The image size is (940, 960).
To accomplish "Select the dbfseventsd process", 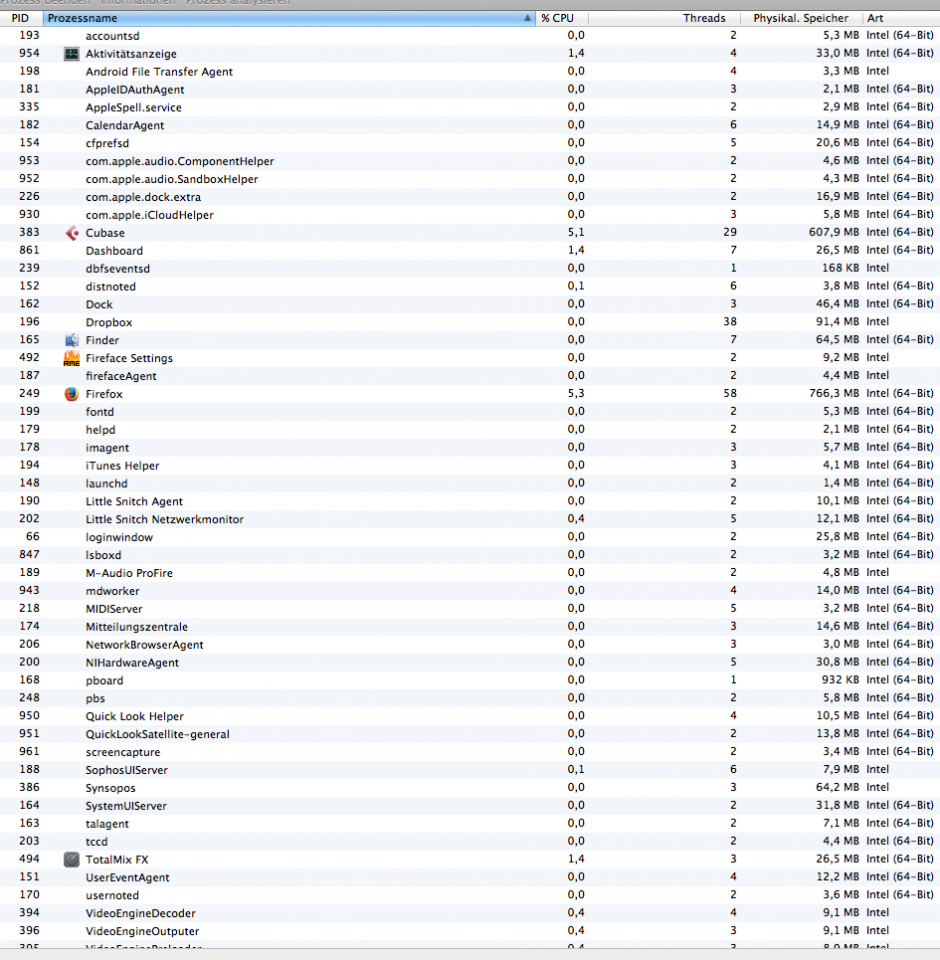I will pos(118,269).
